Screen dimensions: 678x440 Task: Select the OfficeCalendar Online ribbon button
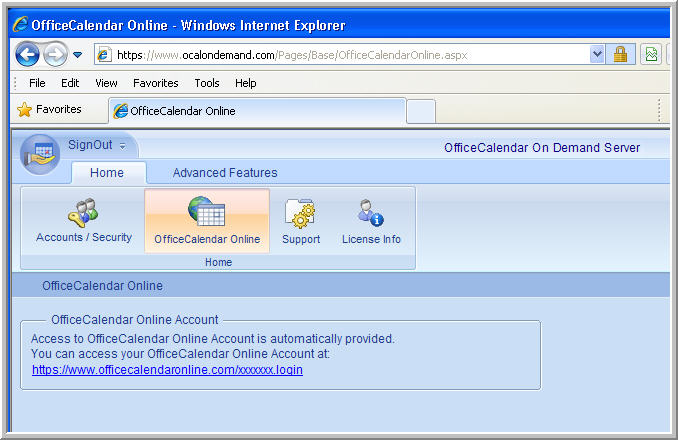(x=207, y=220)
